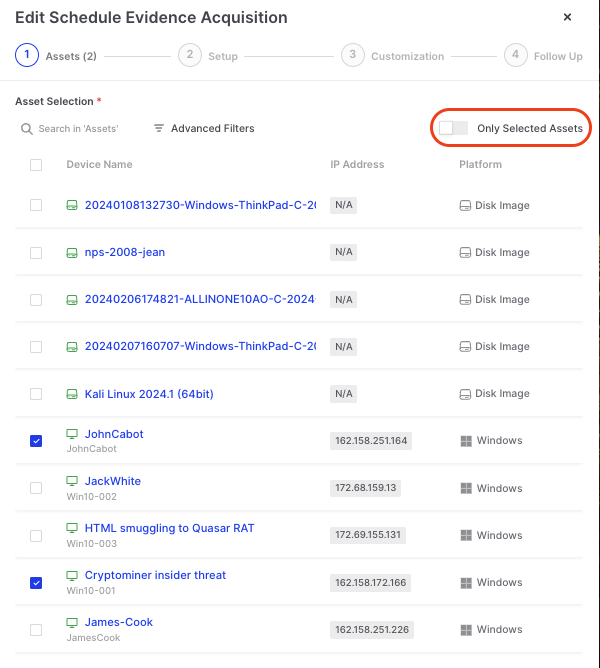Click the disk image platform icon for Kali Linux
This screenshot has width=600, height=668.
pyautogui.click(x=465, y=394)
